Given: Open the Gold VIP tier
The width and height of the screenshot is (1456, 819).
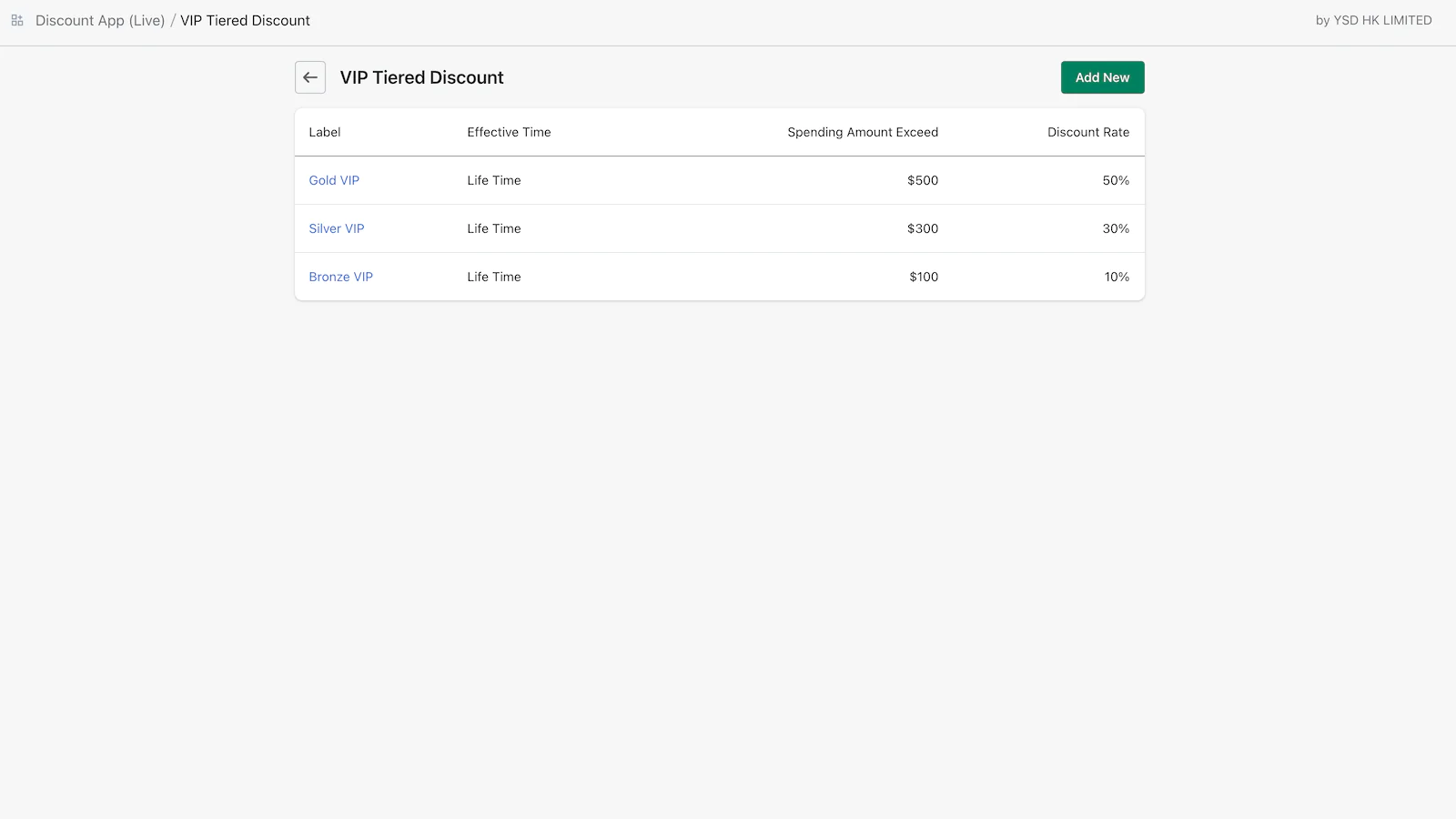Looking at the screenshot, I should coord(334,180).
